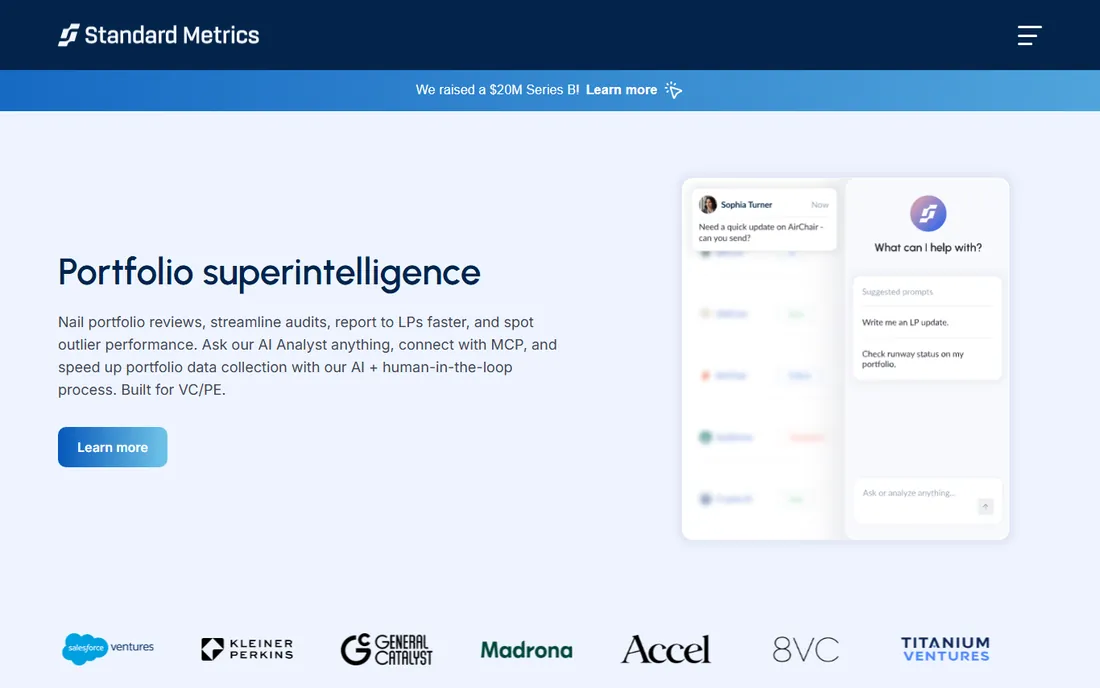Click the General Catalyst logo
Screen dimensions: 1100x688
click(387, 649)
